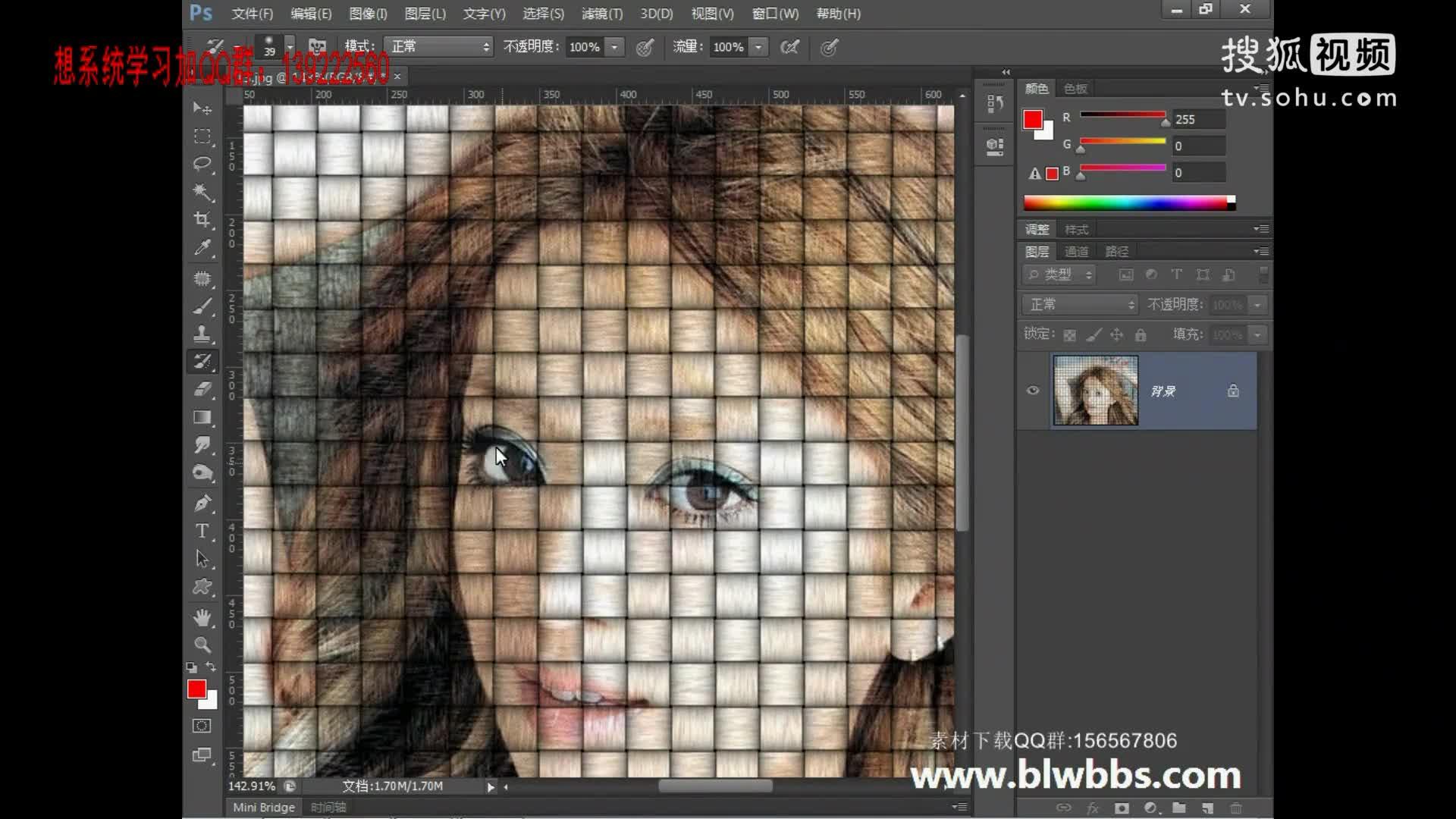Screen dimensions: 1456x819
Task: Switch to the 色板 panel
Action: 1075,88
